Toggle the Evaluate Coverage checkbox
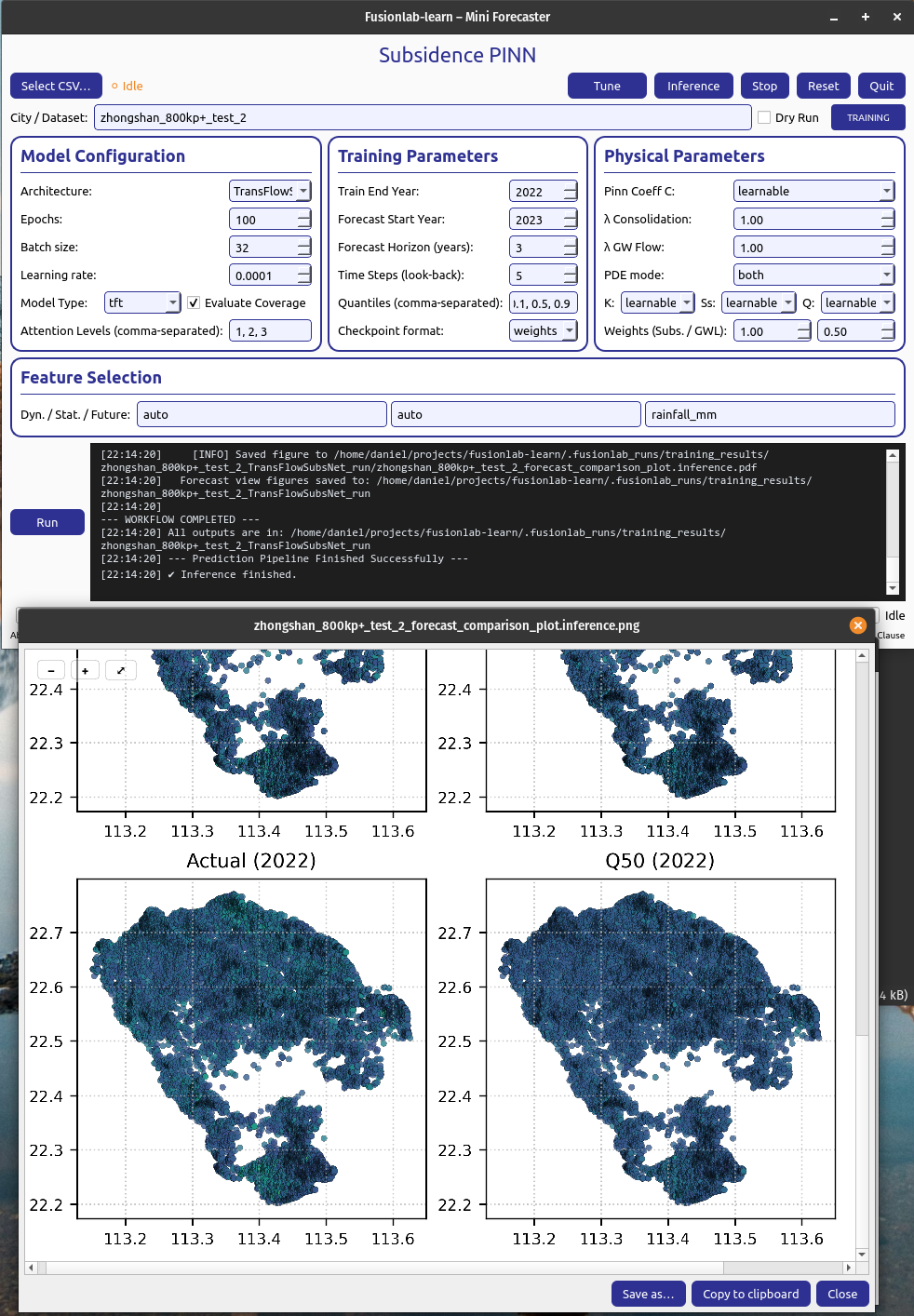 pyautogui.click(x=194, y=302)
